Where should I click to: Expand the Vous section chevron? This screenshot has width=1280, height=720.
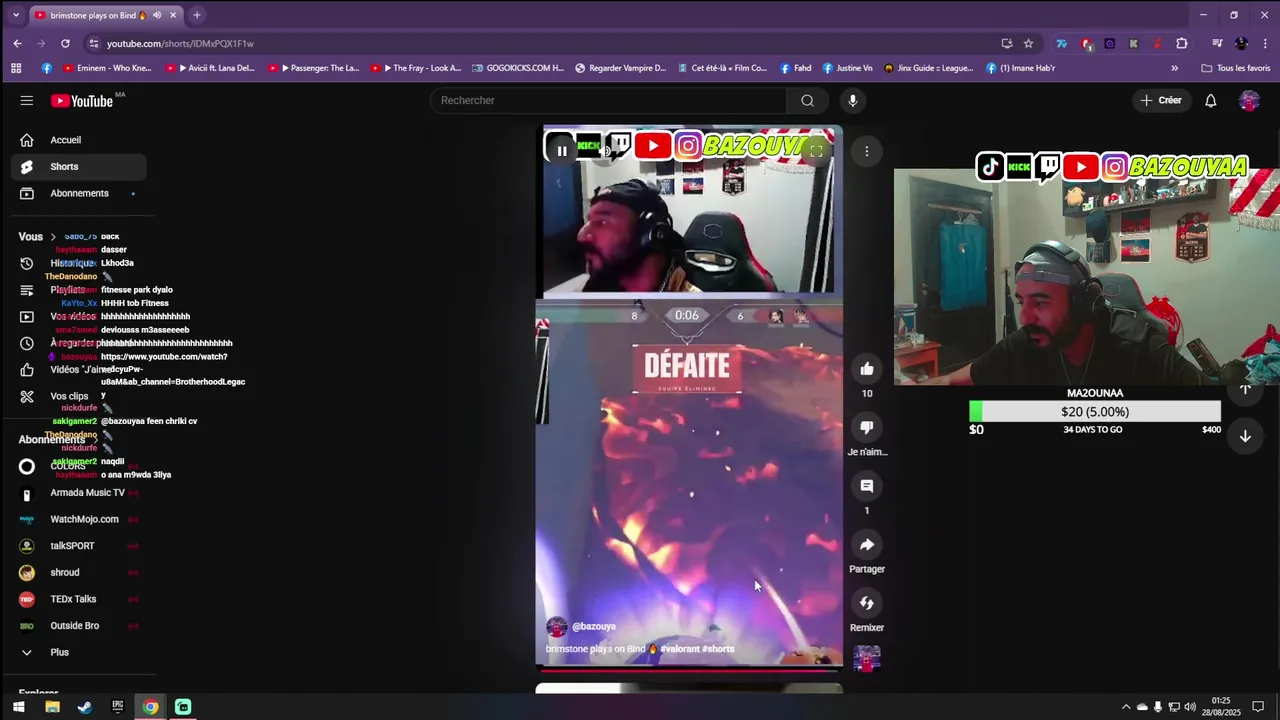click(x=53, y=237)
